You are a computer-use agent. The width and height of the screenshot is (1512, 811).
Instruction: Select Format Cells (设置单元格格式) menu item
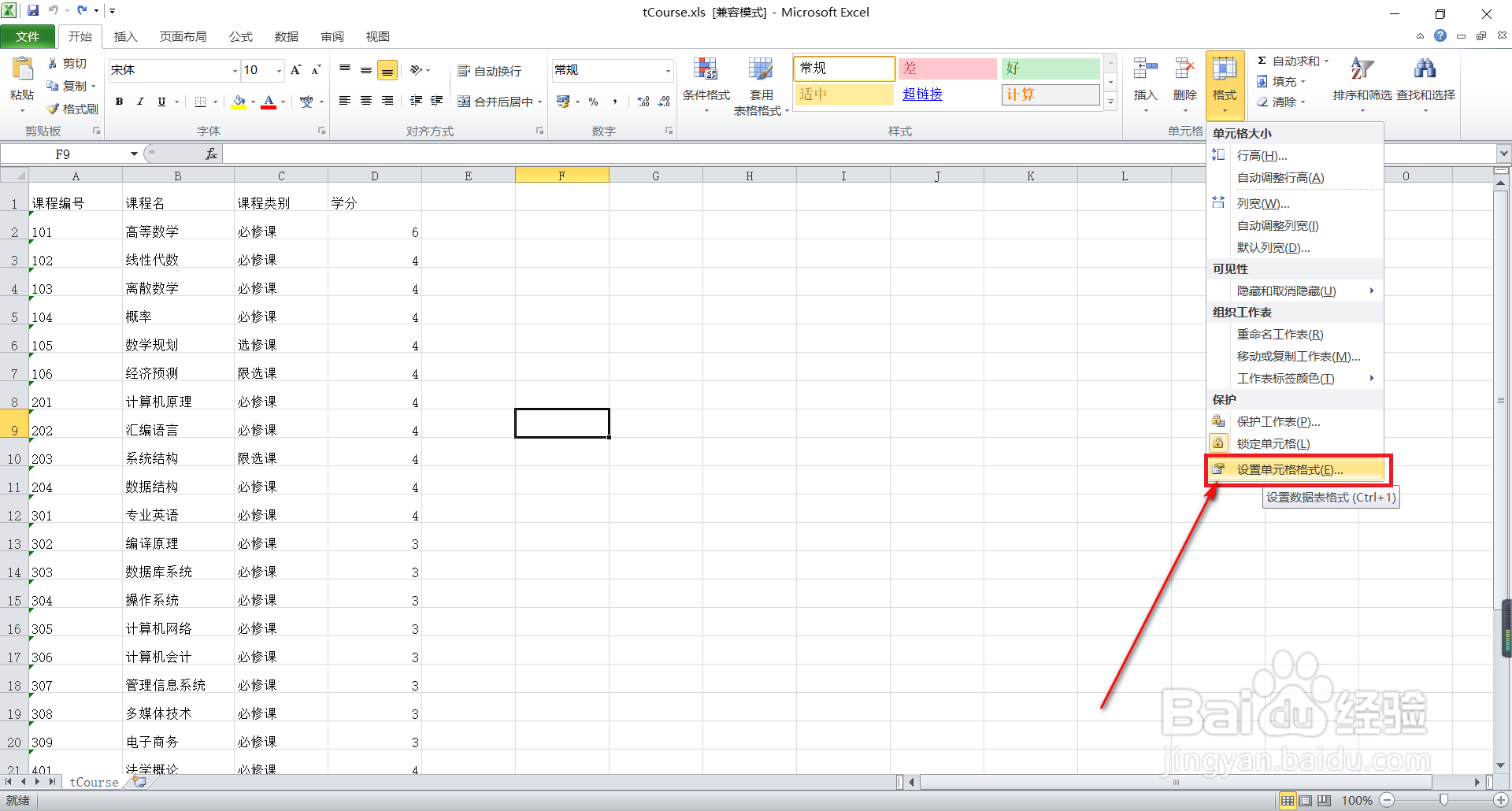(1295, 470)
